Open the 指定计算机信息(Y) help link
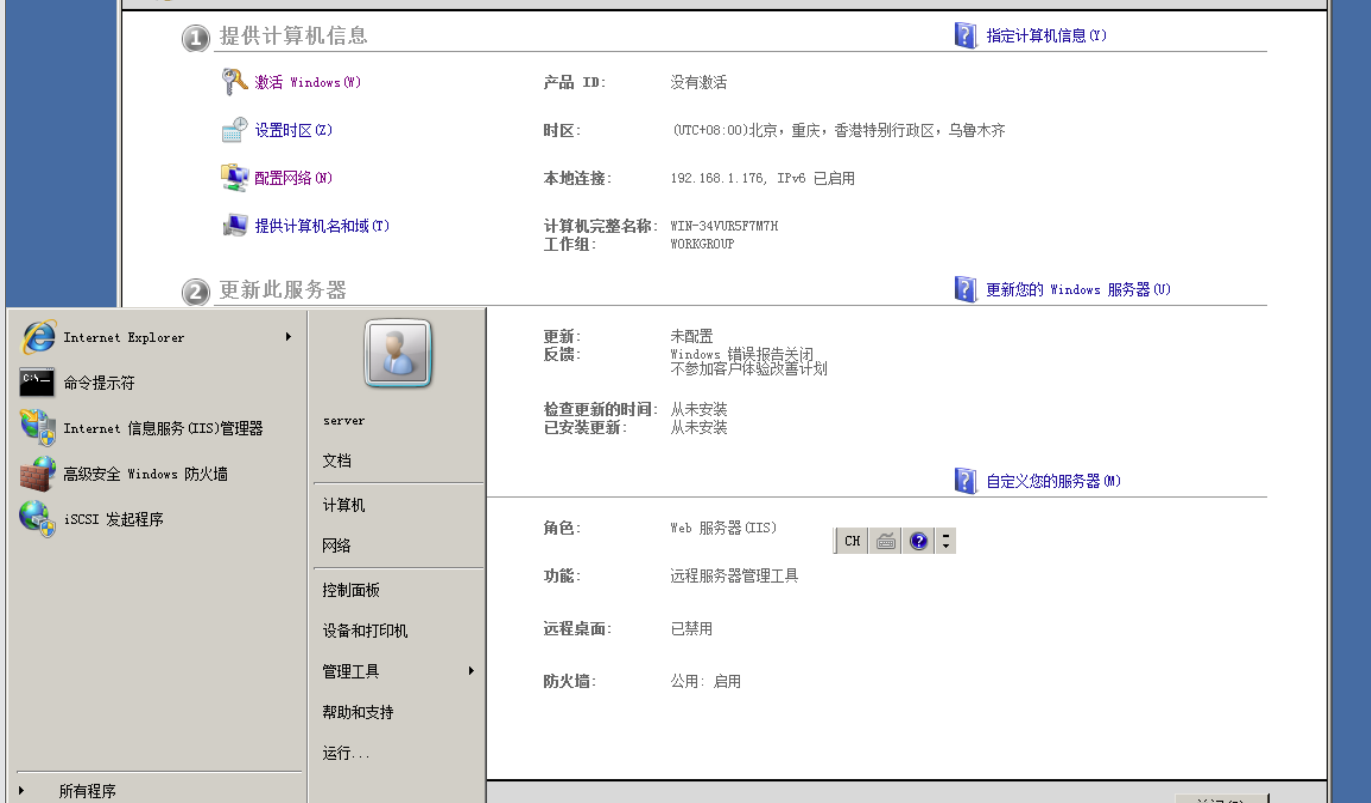Viewport: 1371px width, 803px height. pos(1047,36)
